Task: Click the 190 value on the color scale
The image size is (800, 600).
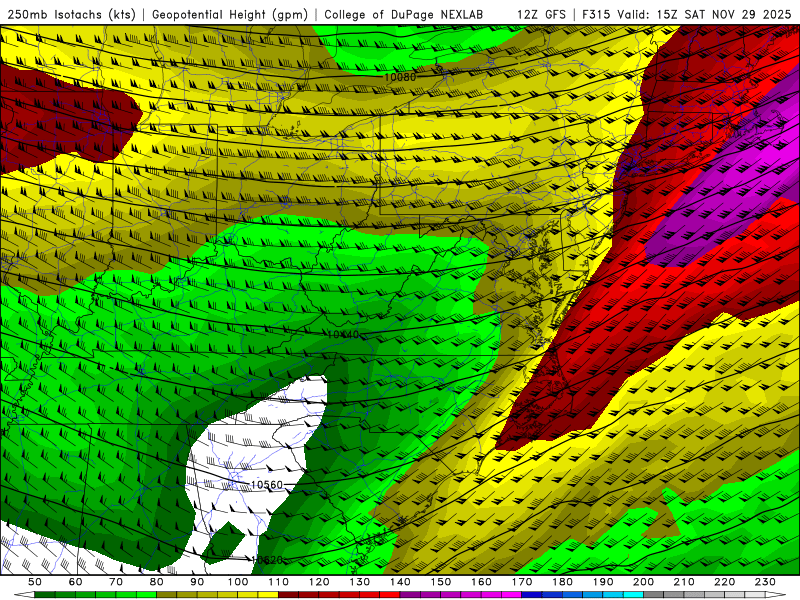Action: point(603,582)
